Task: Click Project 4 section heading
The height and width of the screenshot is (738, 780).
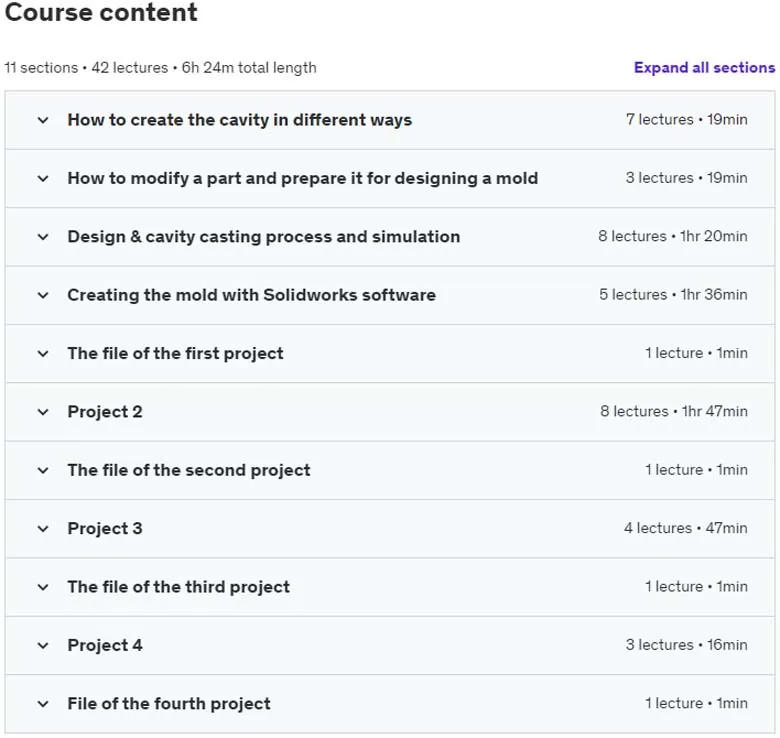Action: 105,646
